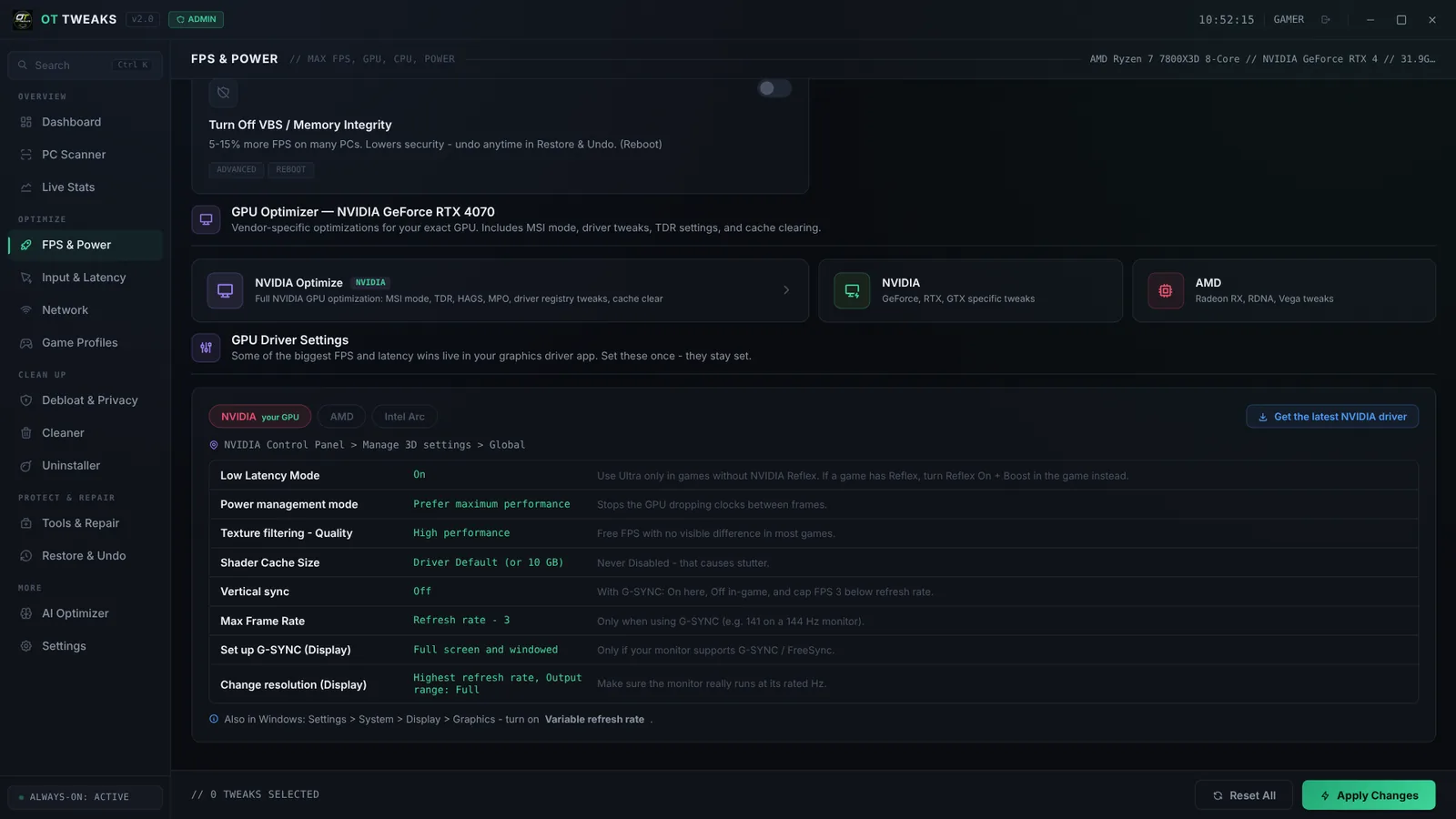Click the Restore & Undo history icon
The width and height of the screenshot is (1456, 819).
pyautogui.click(x=26, y=556)
